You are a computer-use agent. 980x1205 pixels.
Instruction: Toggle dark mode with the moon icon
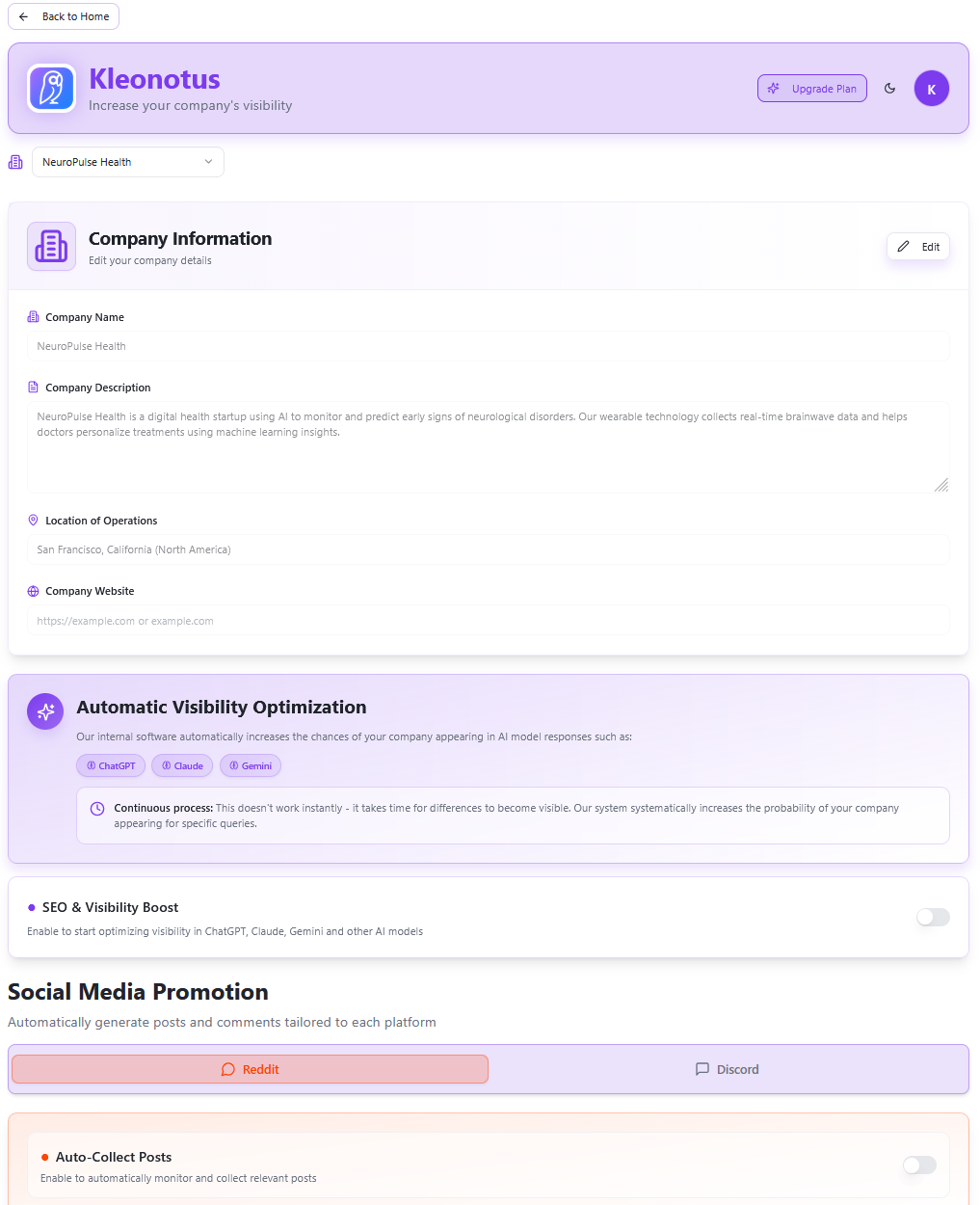(889, 88)
